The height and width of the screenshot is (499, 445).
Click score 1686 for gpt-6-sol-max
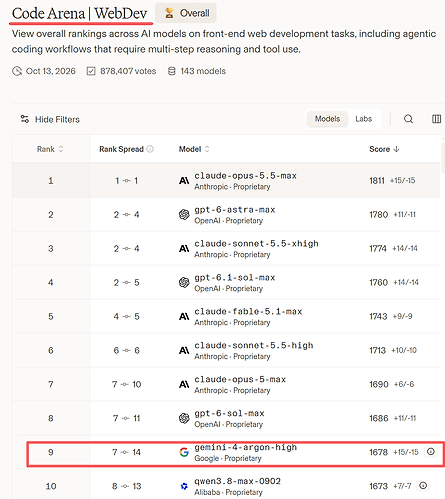pos(379,418)
